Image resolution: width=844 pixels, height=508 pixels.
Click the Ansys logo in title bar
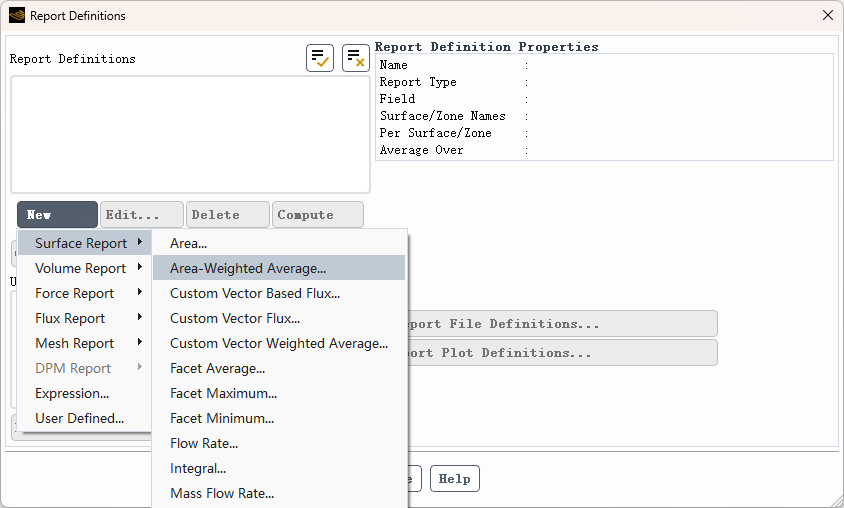[x=16, y=16]
